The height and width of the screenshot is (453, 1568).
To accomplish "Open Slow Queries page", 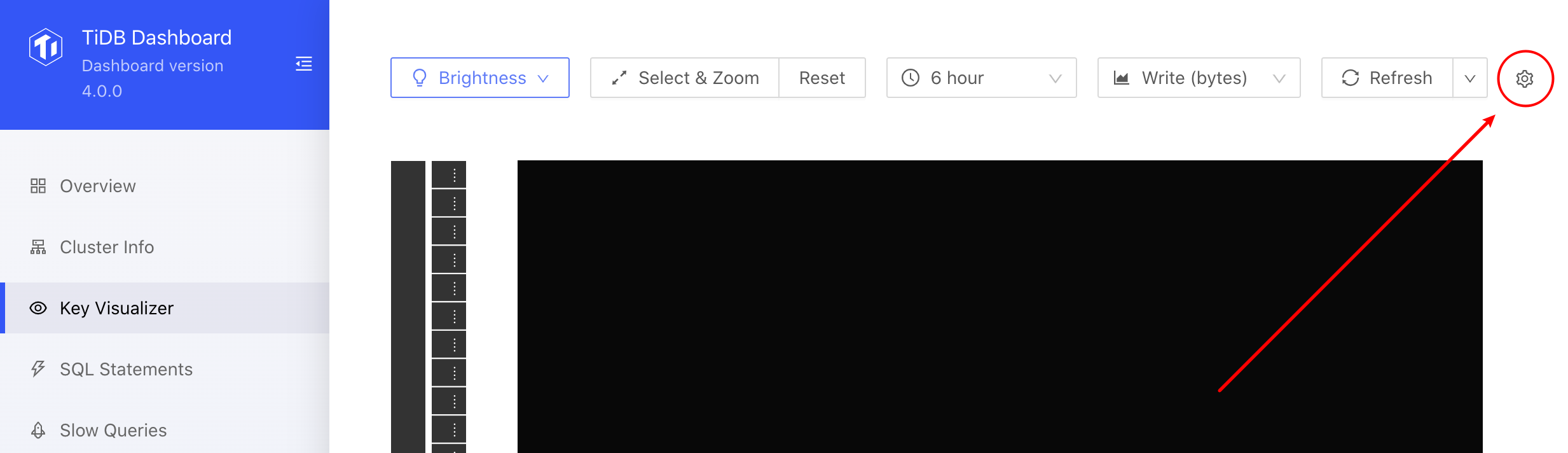I will [x=113, y=430].
